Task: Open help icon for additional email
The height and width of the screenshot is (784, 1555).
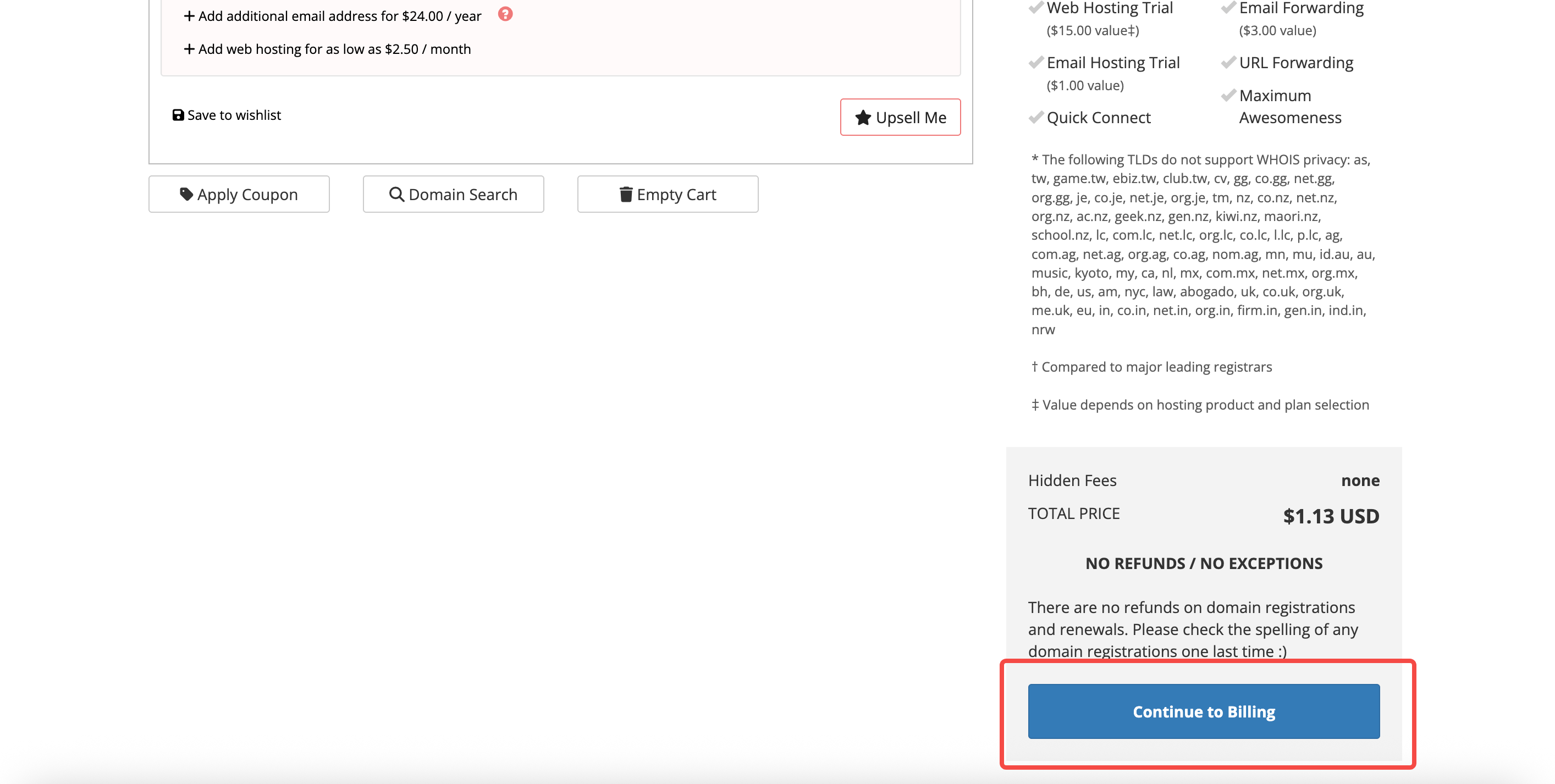Action: click(505, 14)
